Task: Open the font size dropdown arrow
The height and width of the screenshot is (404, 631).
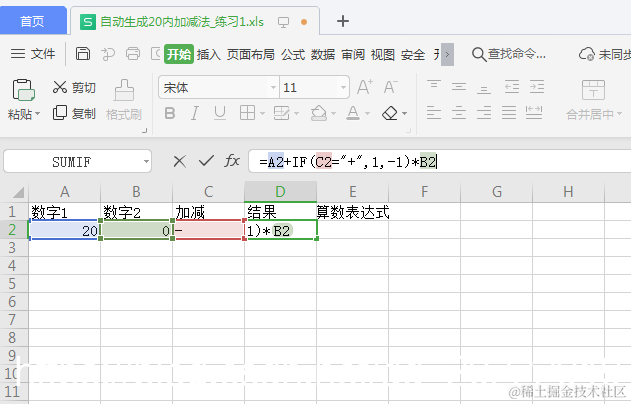Action: (x=343, y=87)
